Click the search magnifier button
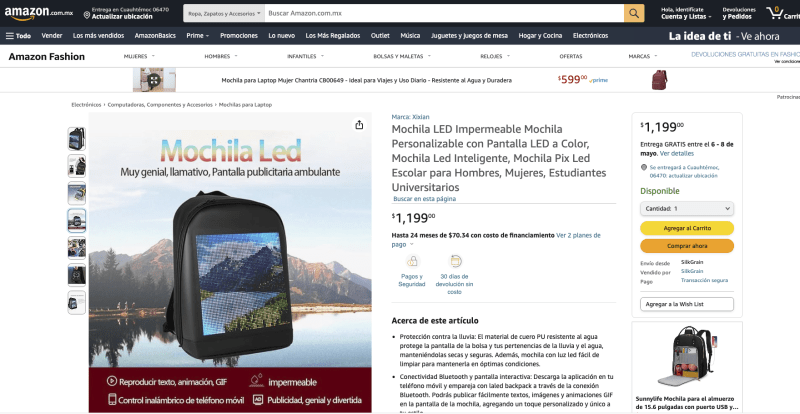The image size is (800, 414). pyautogui.click(x=634, y=13)
